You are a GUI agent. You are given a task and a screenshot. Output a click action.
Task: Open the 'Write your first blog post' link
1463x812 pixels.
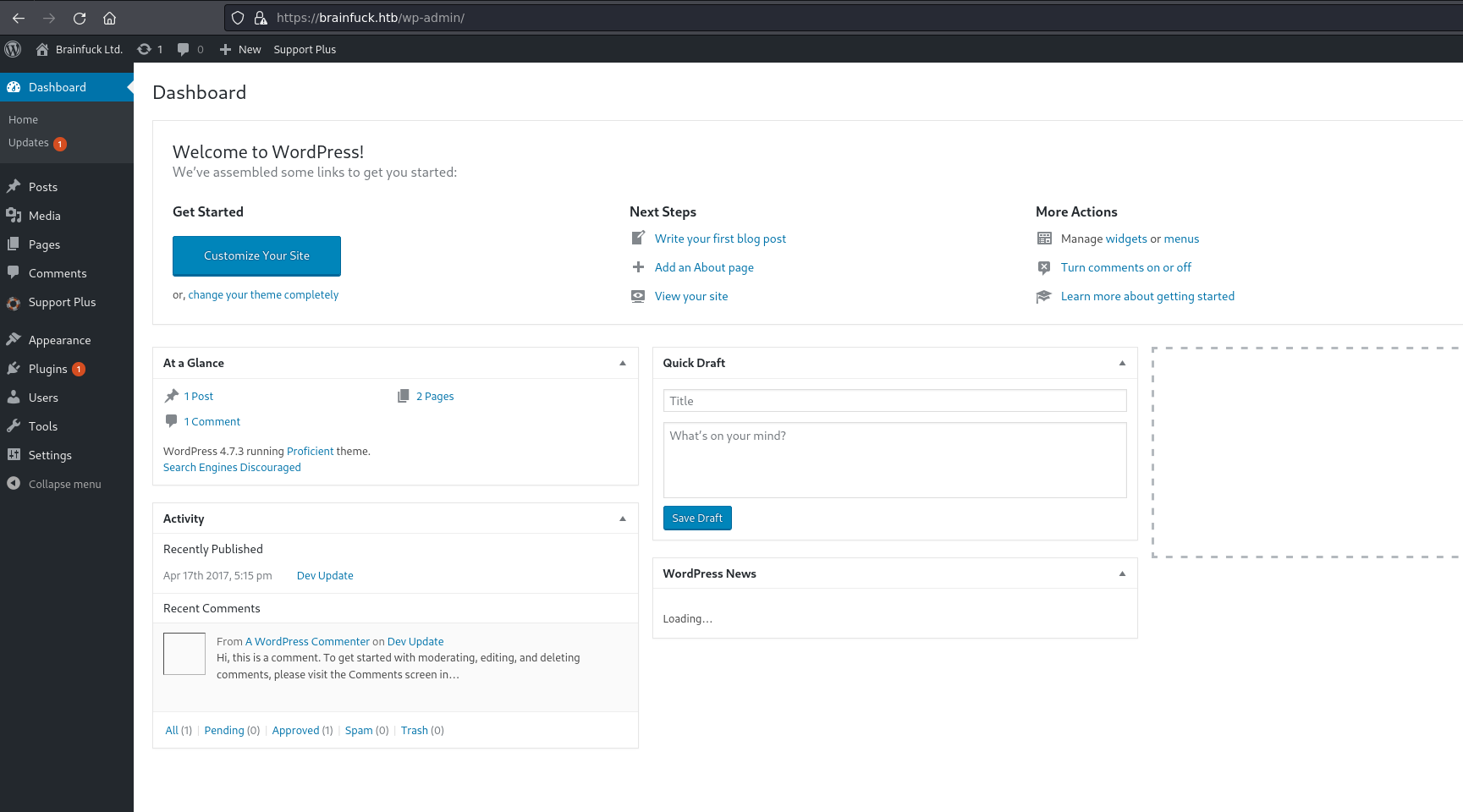point(720,239)
